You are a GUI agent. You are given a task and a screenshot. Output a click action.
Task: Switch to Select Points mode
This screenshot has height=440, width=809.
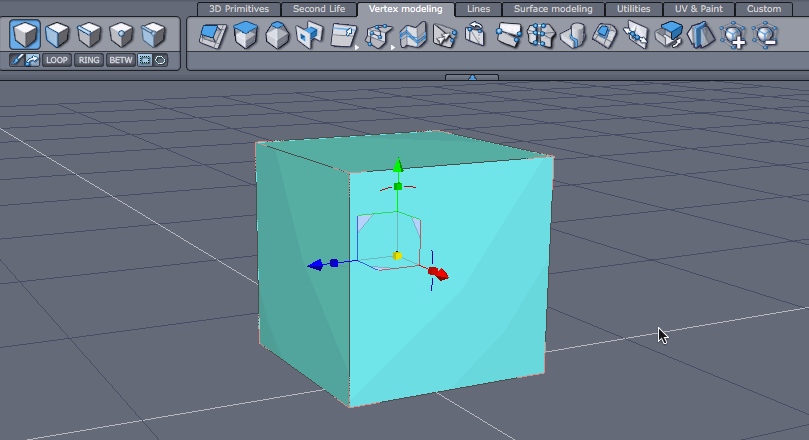(x=121, y=35)
